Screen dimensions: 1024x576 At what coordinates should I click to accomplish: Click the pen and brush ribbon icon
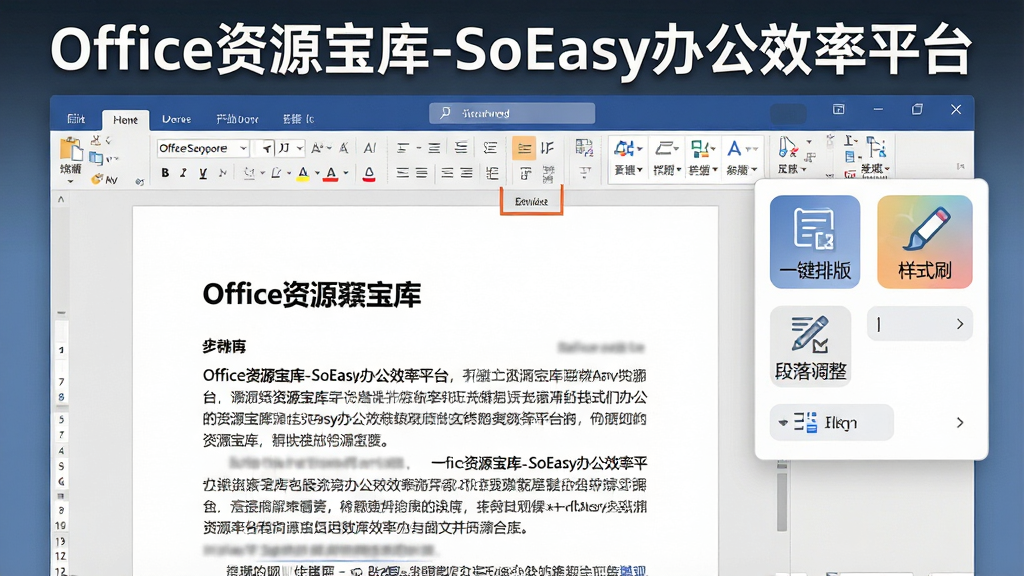[788, 148]
